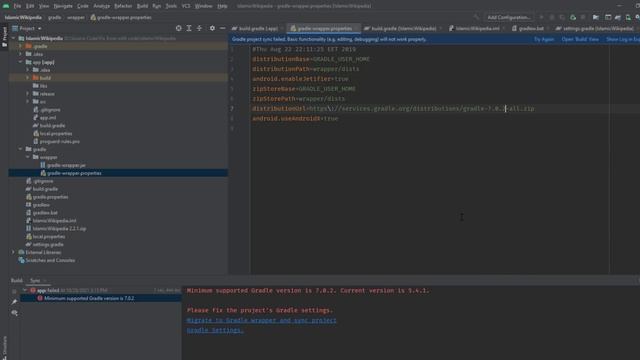The width and height of the screenshot is (640, 360).
Task: Click the eye filter icon in Build panel
Action: [14, 313]
